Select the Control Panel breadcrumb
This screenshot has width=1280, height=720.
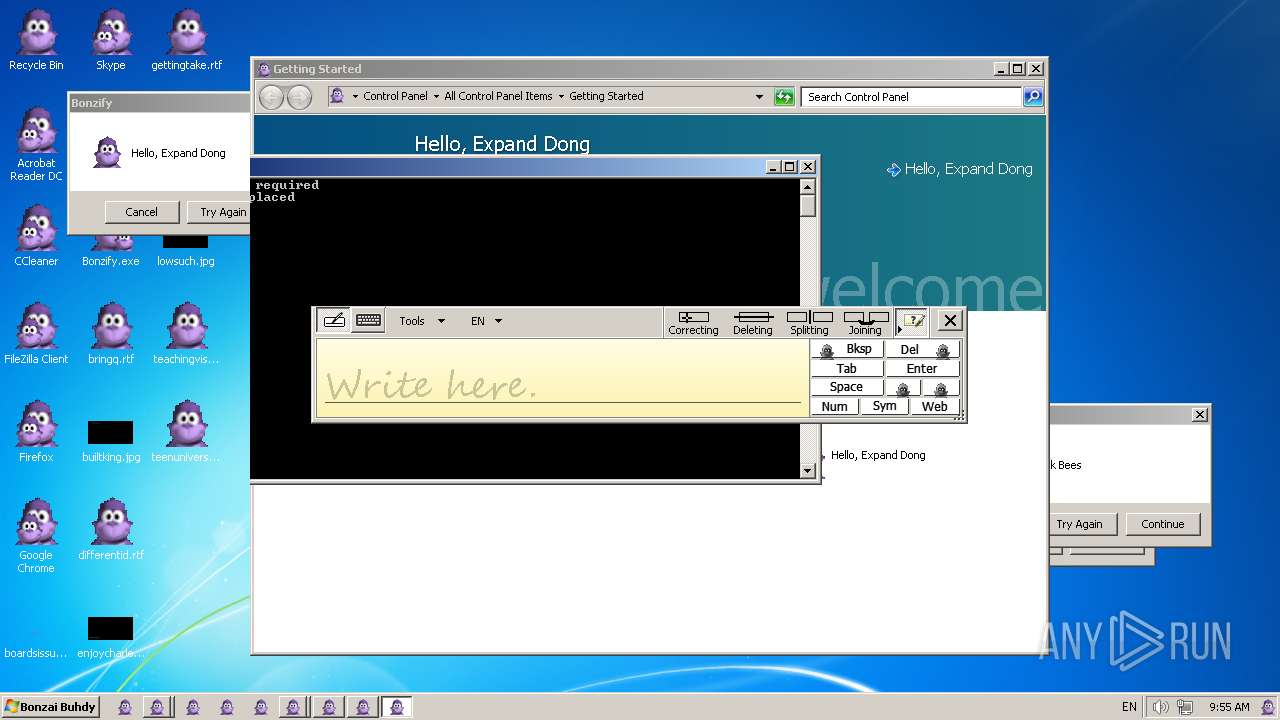(395, 97)
